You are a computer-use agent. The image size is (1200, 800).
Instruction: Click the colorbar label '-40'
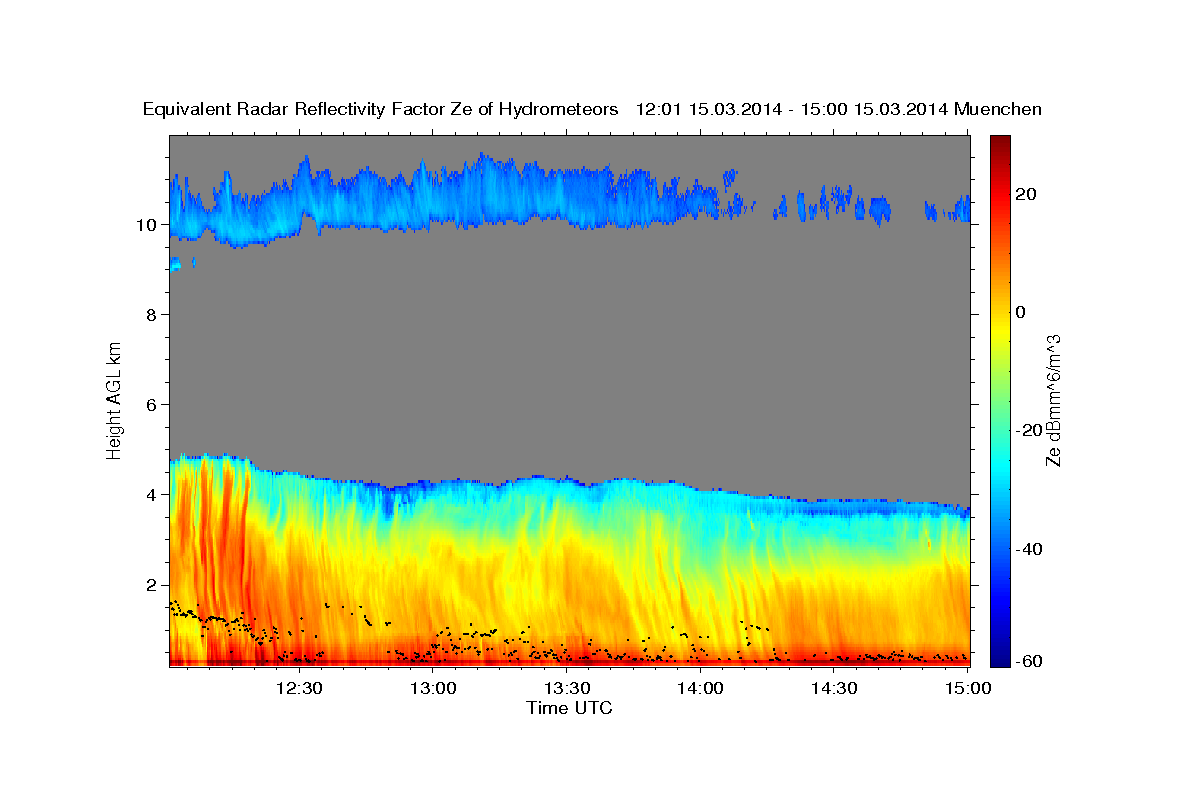(x=1028, y=548)
